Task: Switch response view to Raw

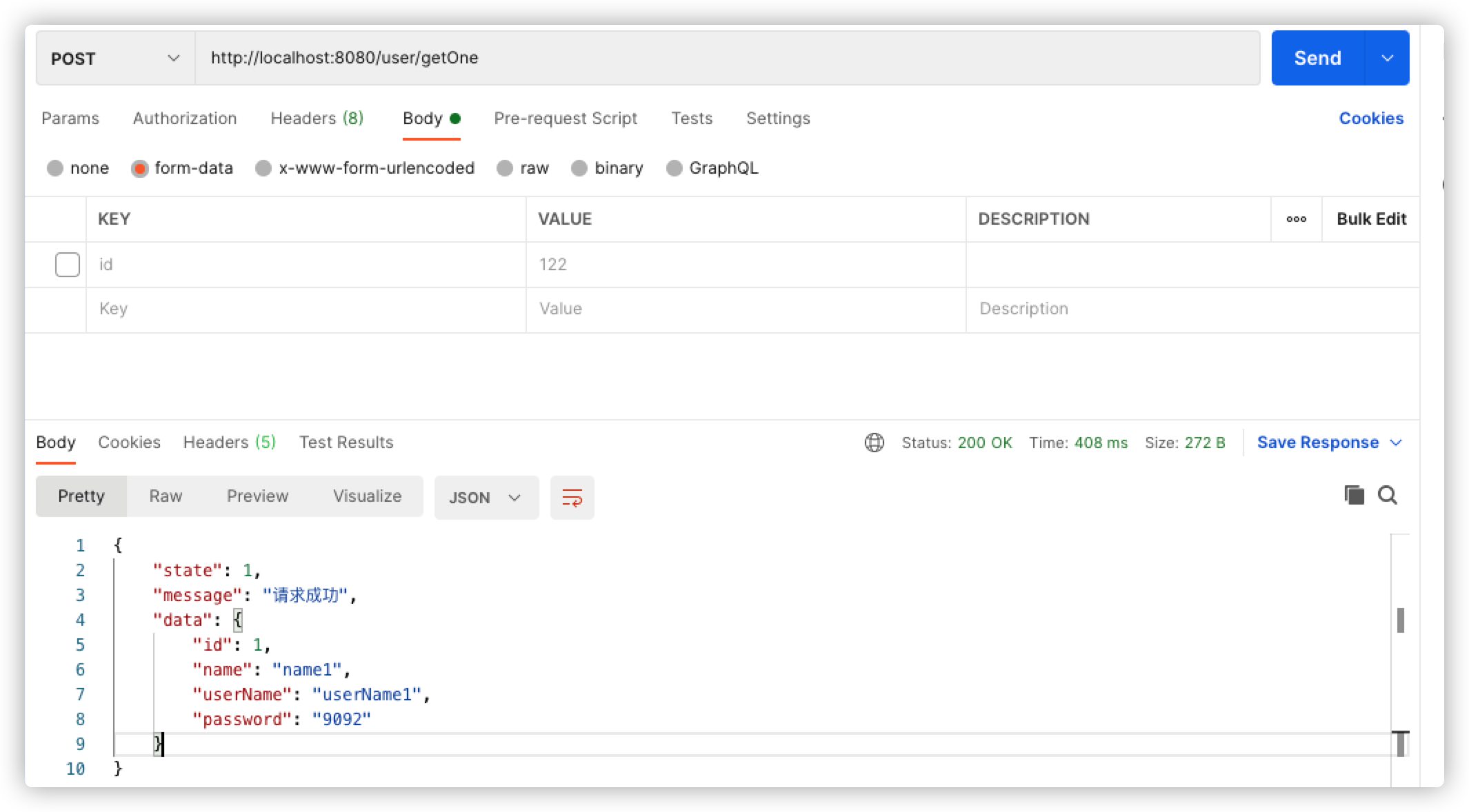Action: point(166,496)
